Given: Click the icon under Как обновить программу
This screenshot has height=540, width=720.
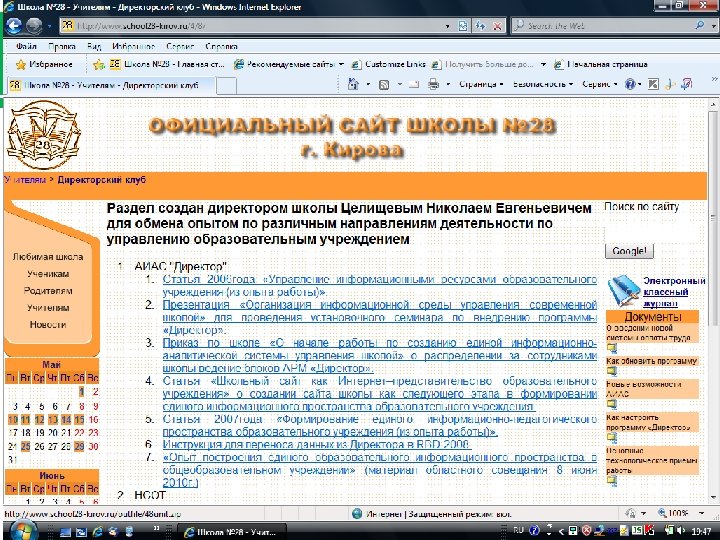Looking at the screenshot, I should (612, 371).
